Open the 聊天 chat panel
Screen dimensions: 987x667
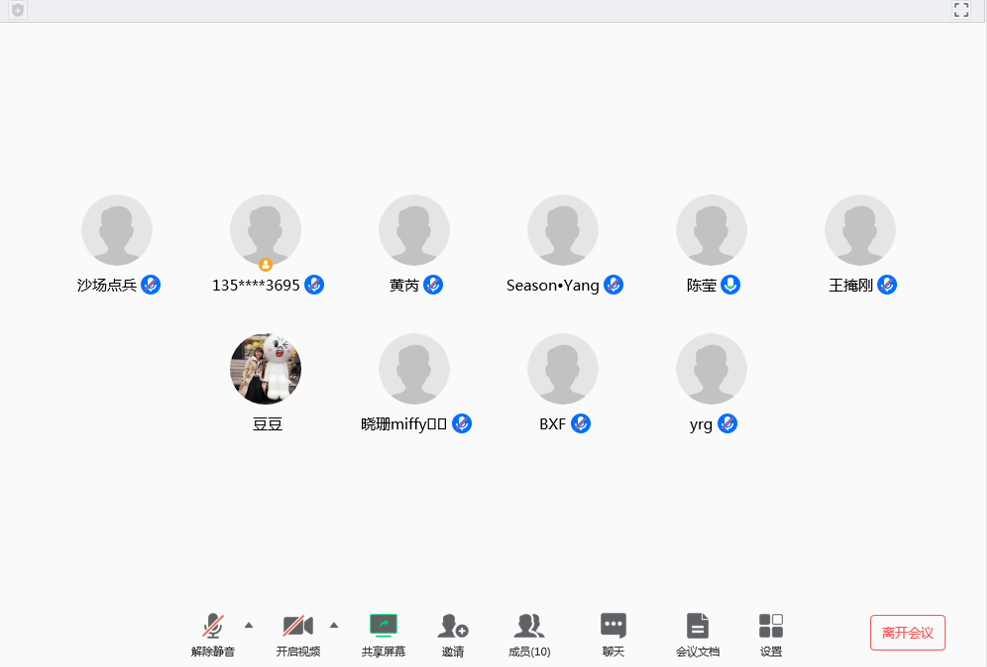613,627
